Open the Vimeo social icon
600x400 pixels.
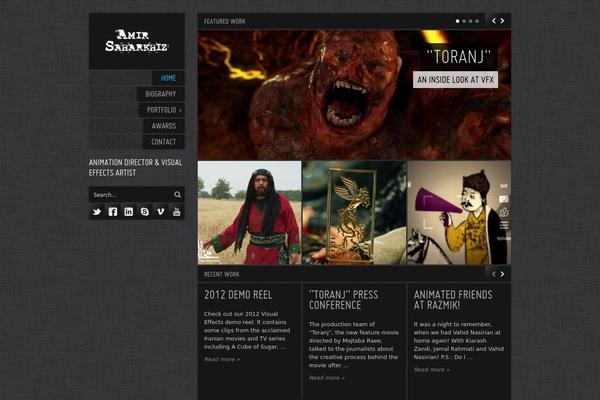[161, 212]
